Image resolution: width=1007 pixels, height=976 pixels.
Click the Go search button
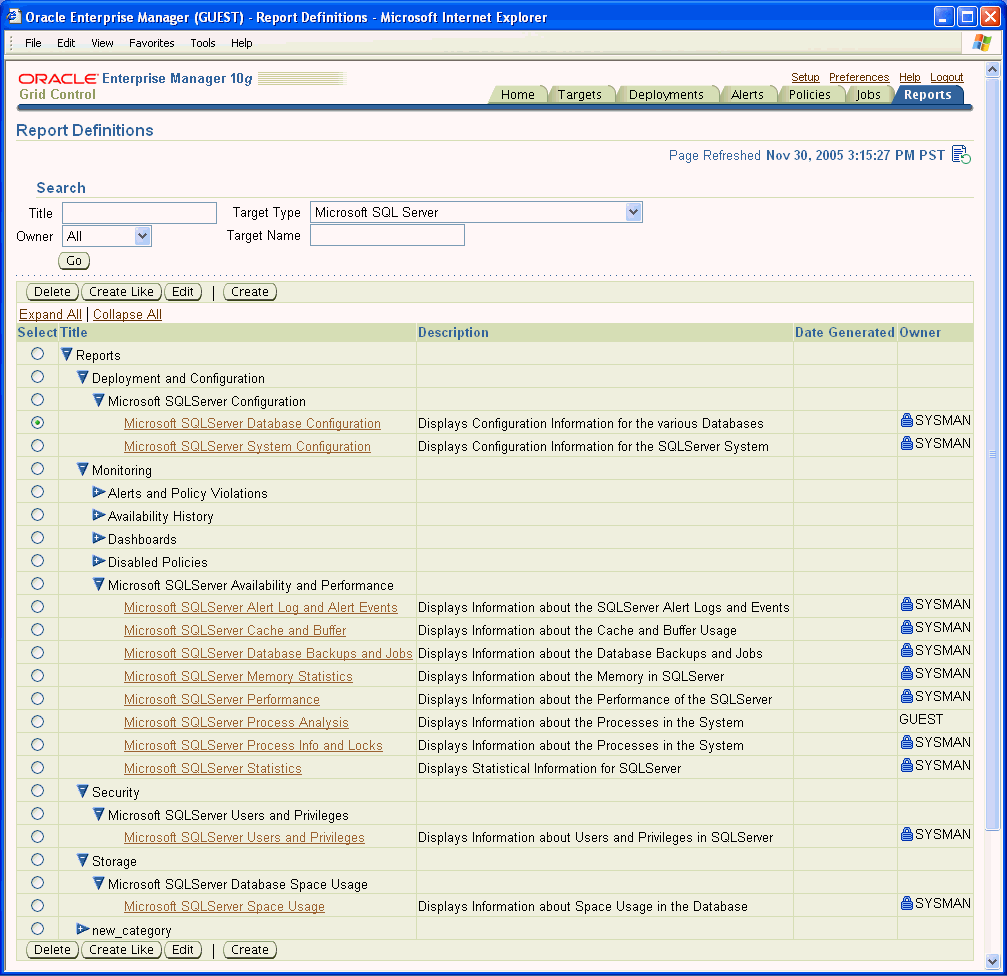pos(74,261)
